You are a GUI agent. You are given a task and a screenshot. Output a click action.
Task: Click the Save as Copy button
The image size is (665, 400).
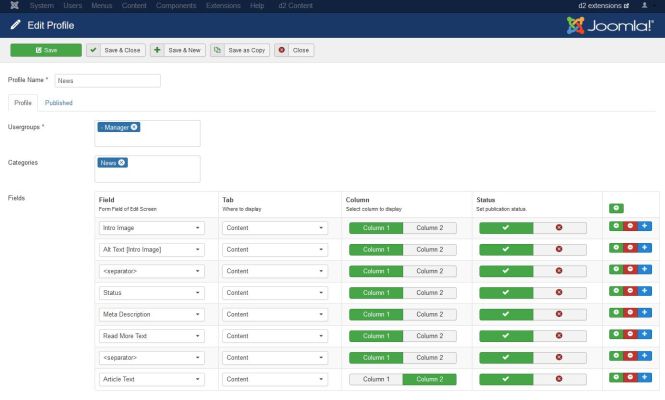[x=240, y=50]
